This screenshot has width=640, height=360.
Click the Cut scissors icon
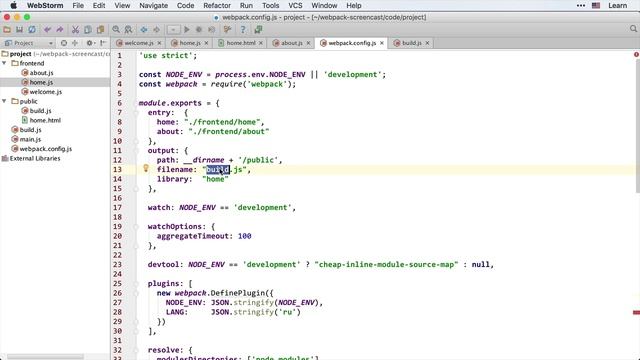pos(75,29)
